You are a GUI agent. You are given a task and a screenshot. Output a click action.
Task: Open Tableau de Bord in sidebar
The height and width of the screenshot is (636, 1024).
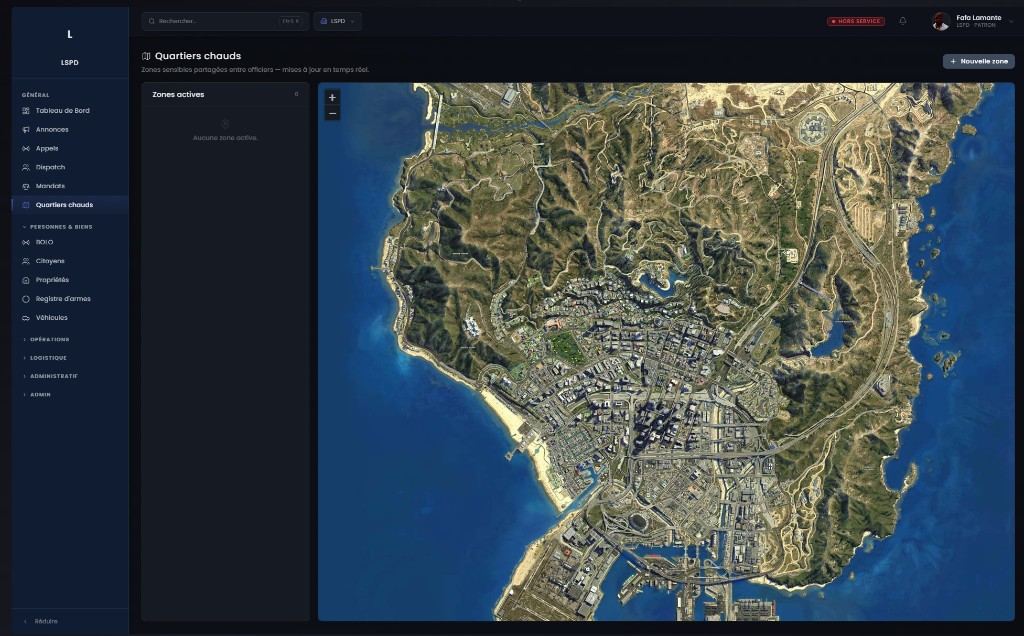pos(70,110)
